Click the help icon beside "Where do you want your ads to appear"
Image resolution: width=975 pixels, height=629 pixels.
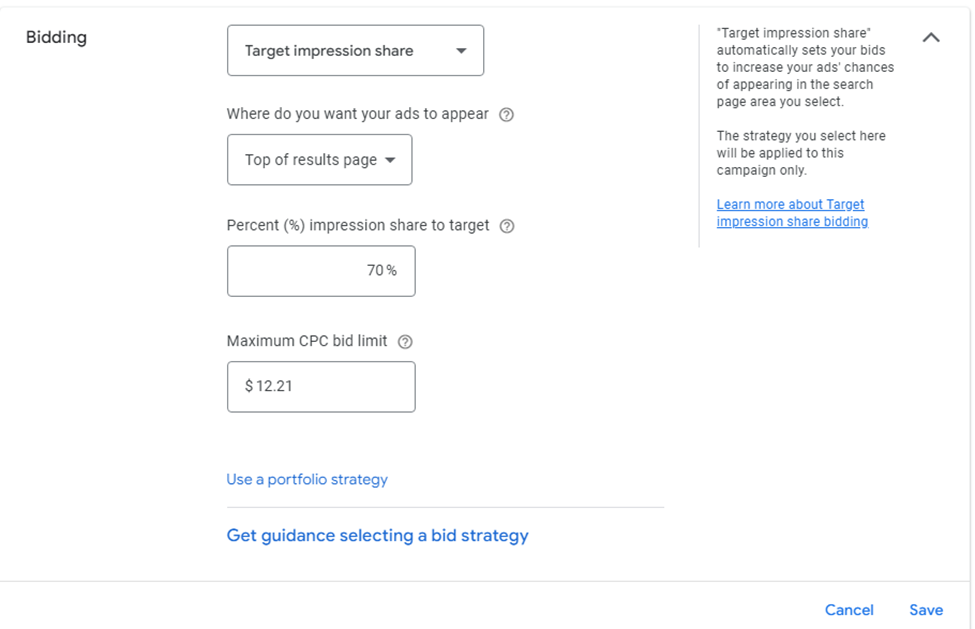(507, 114)
